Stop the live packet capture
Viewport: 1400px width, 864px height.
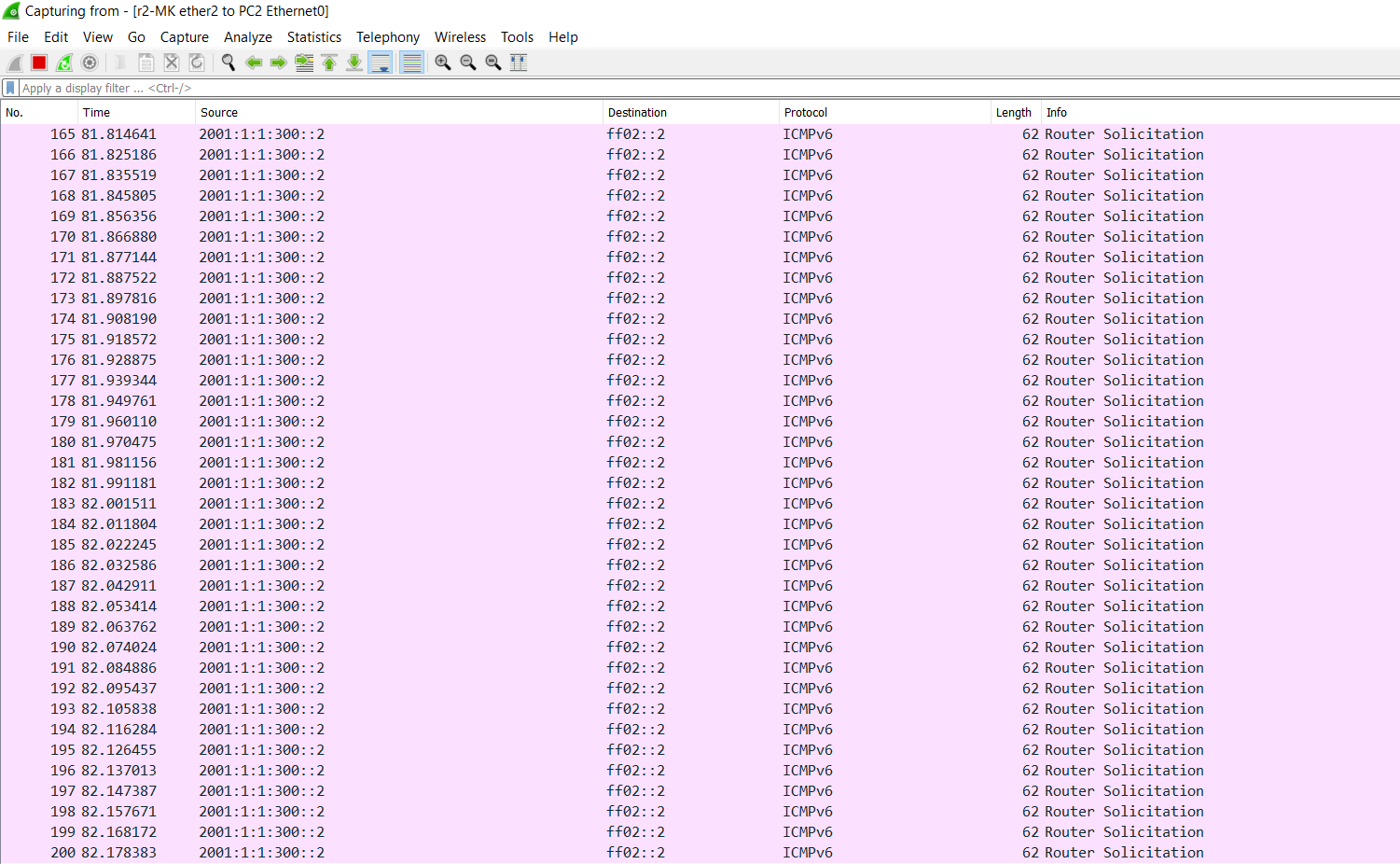37,62
